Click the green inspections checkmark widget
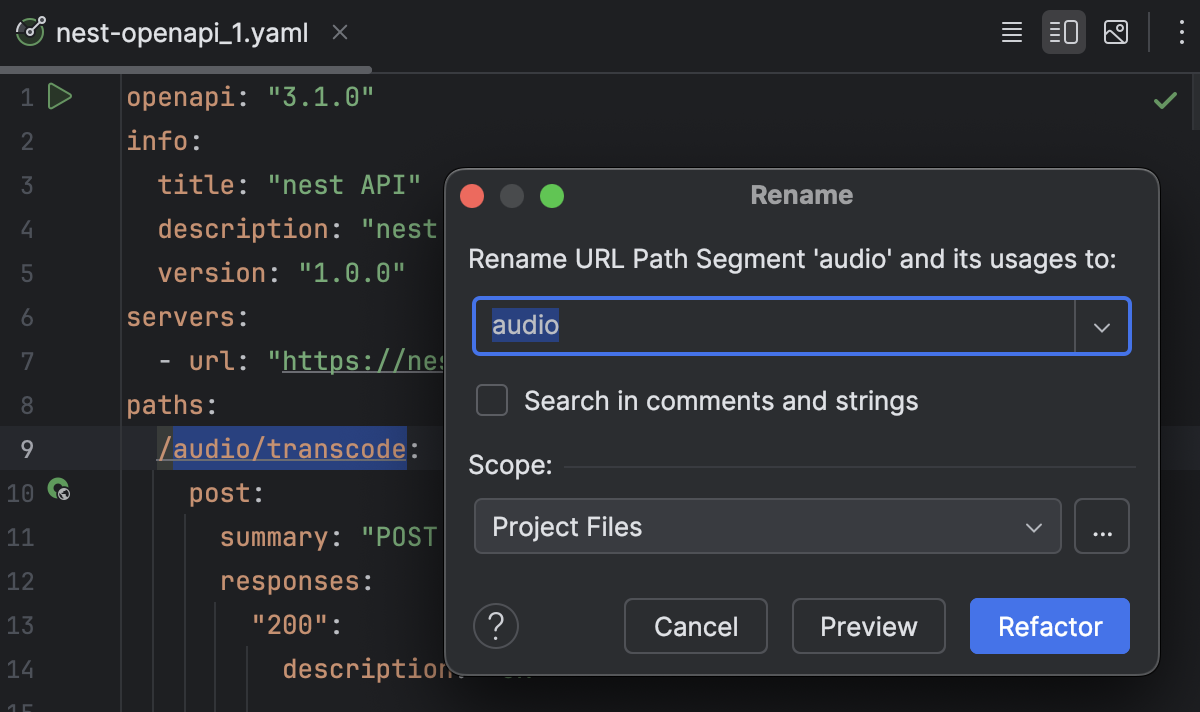This screenshot has width=1200, height=712. point(1164,98)
